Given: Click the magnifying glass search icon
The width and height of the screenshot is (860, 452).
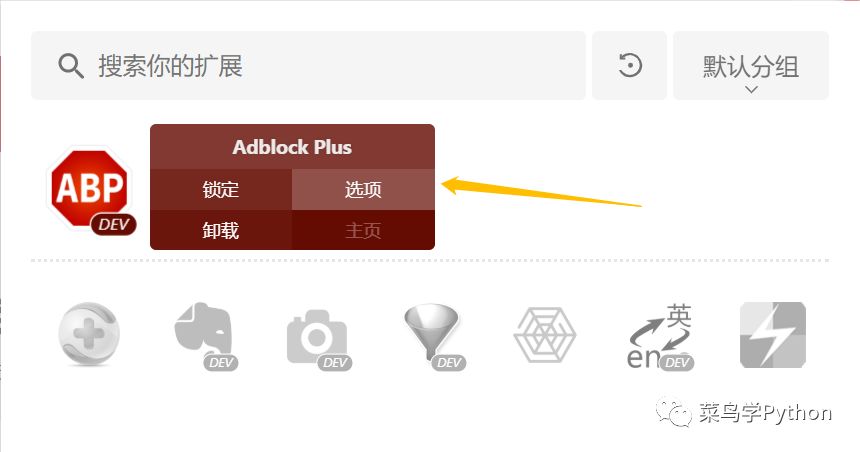Looking at the screenshot, I should click(71, 66).
